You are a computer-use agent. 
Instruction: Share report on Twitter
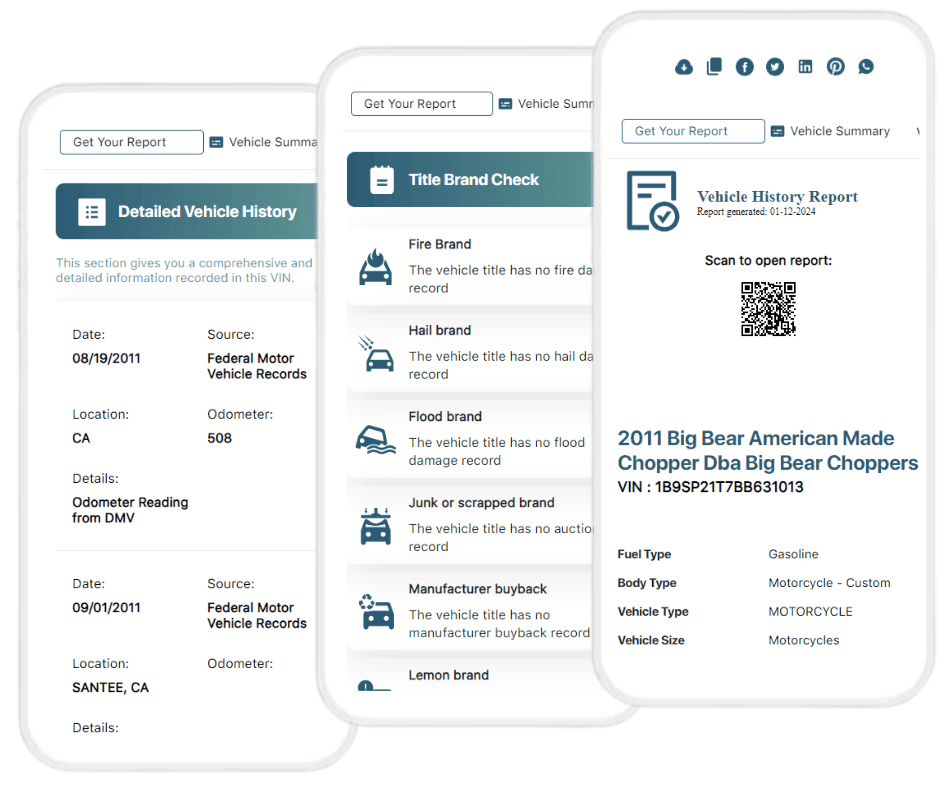[775, 67]
